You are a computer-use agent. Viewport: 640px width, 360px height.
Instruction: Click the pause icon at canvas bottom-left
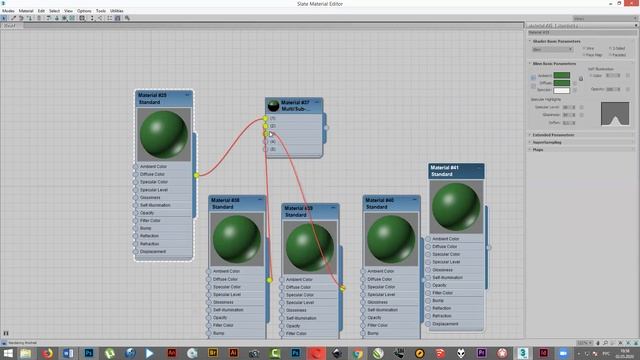point(6,333)
